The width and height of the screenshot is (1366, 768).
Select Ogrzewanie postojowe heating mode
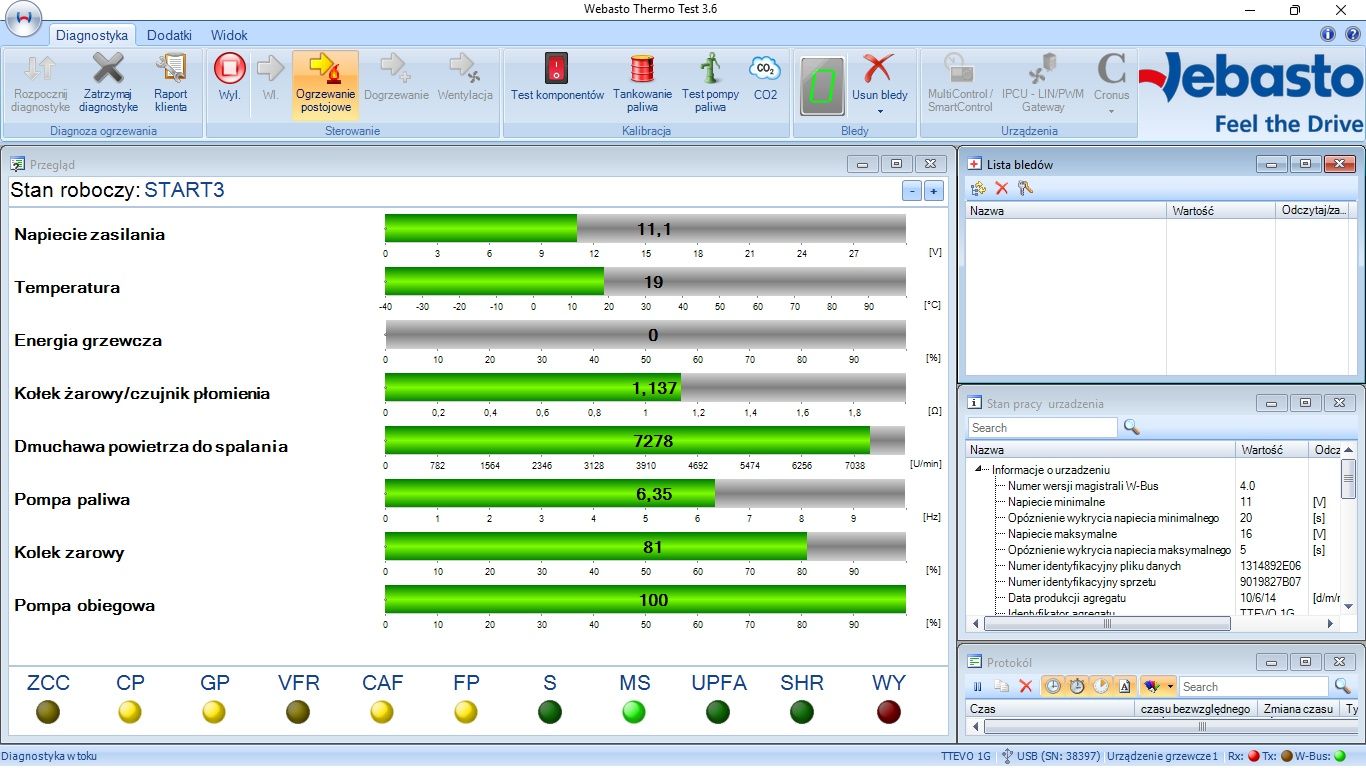(x=325, y=83)
